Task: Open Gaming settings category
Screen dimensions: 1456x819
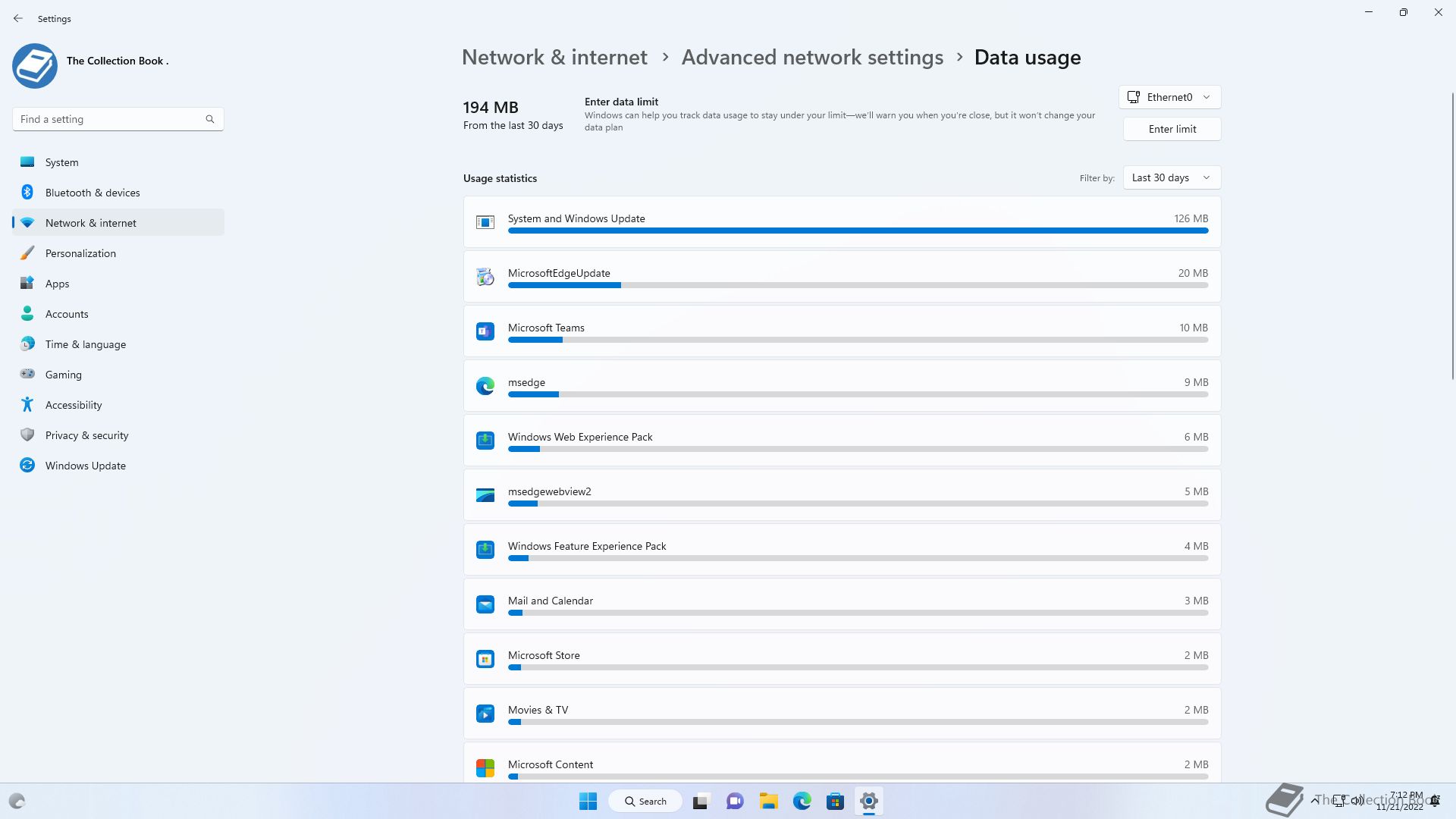Action: point(118,375)
